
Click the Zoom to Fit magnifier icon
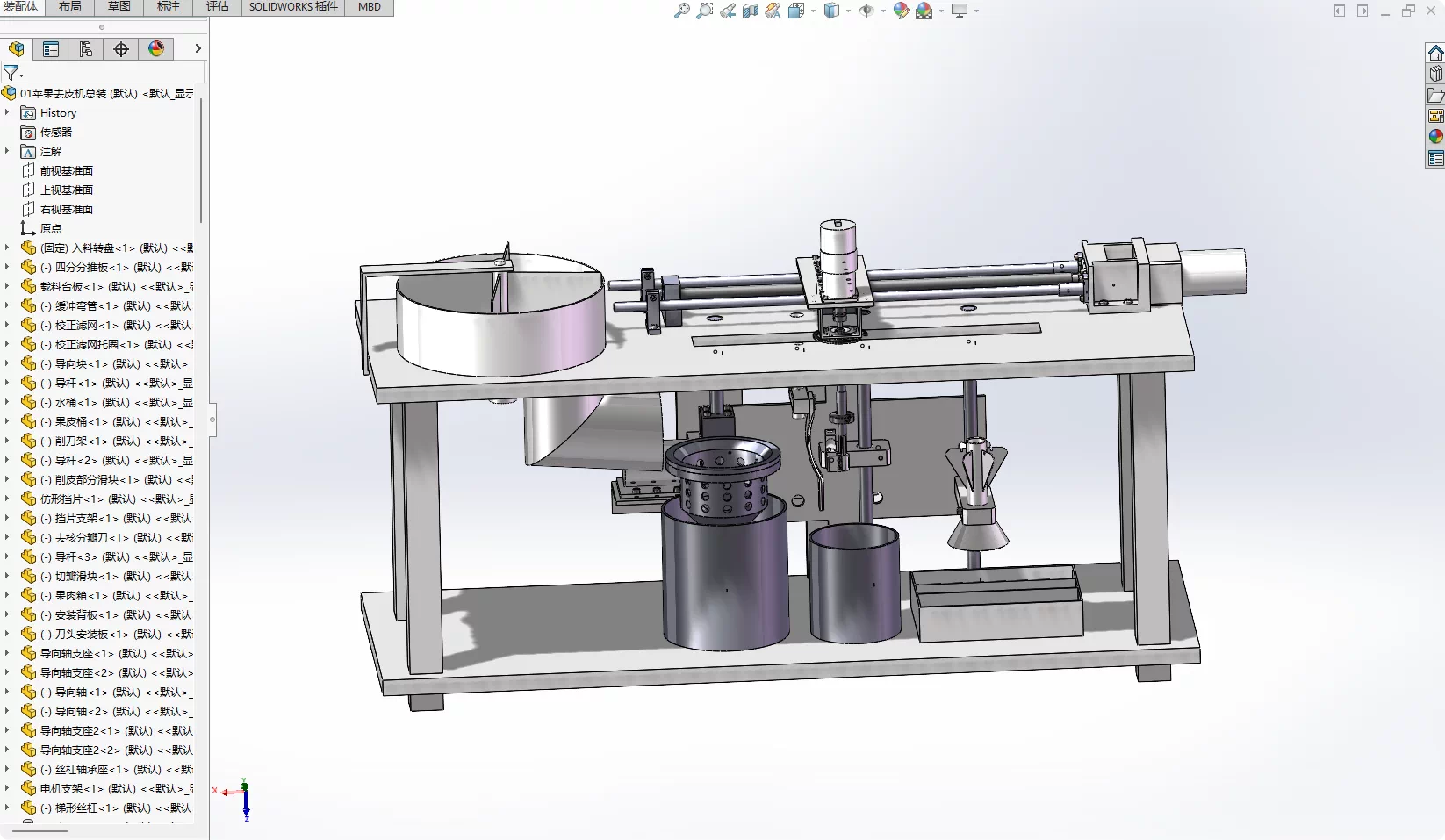click(x=681, y=11)
